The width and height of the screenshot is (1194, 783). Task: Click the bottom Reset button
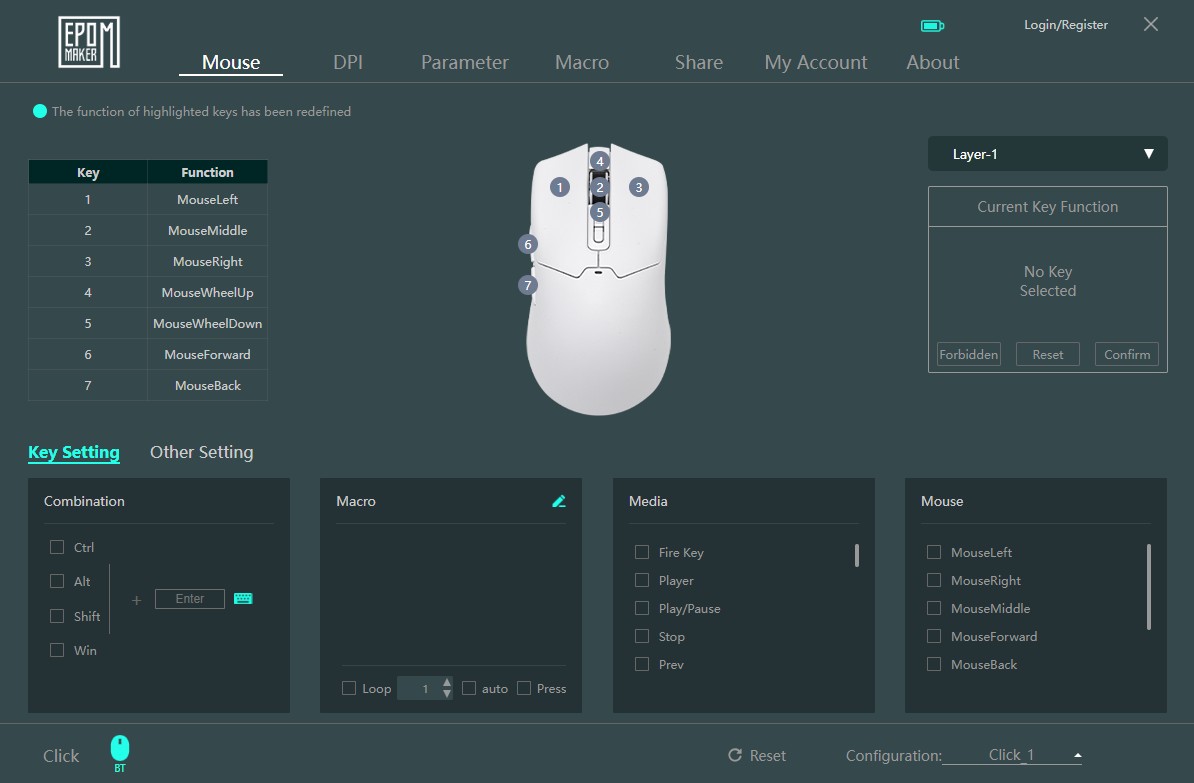757,755
